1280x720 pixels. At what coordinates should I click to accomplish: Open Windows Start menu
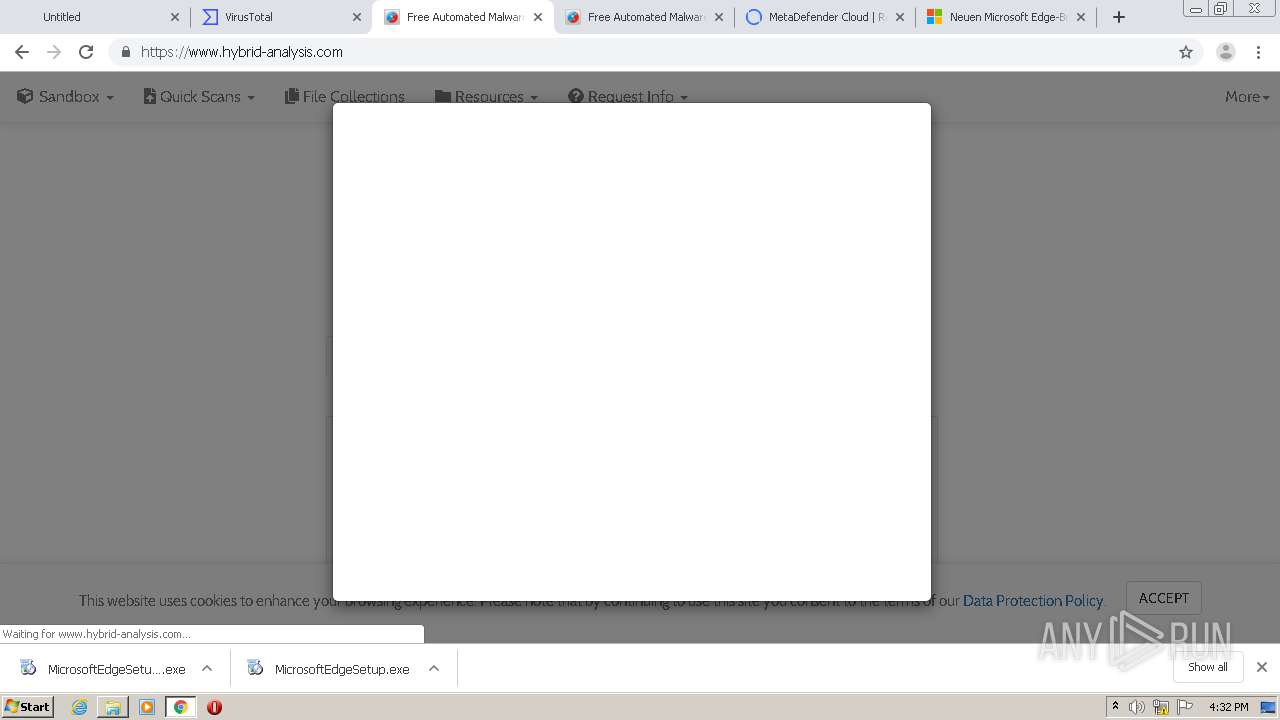tap(27, 707)
